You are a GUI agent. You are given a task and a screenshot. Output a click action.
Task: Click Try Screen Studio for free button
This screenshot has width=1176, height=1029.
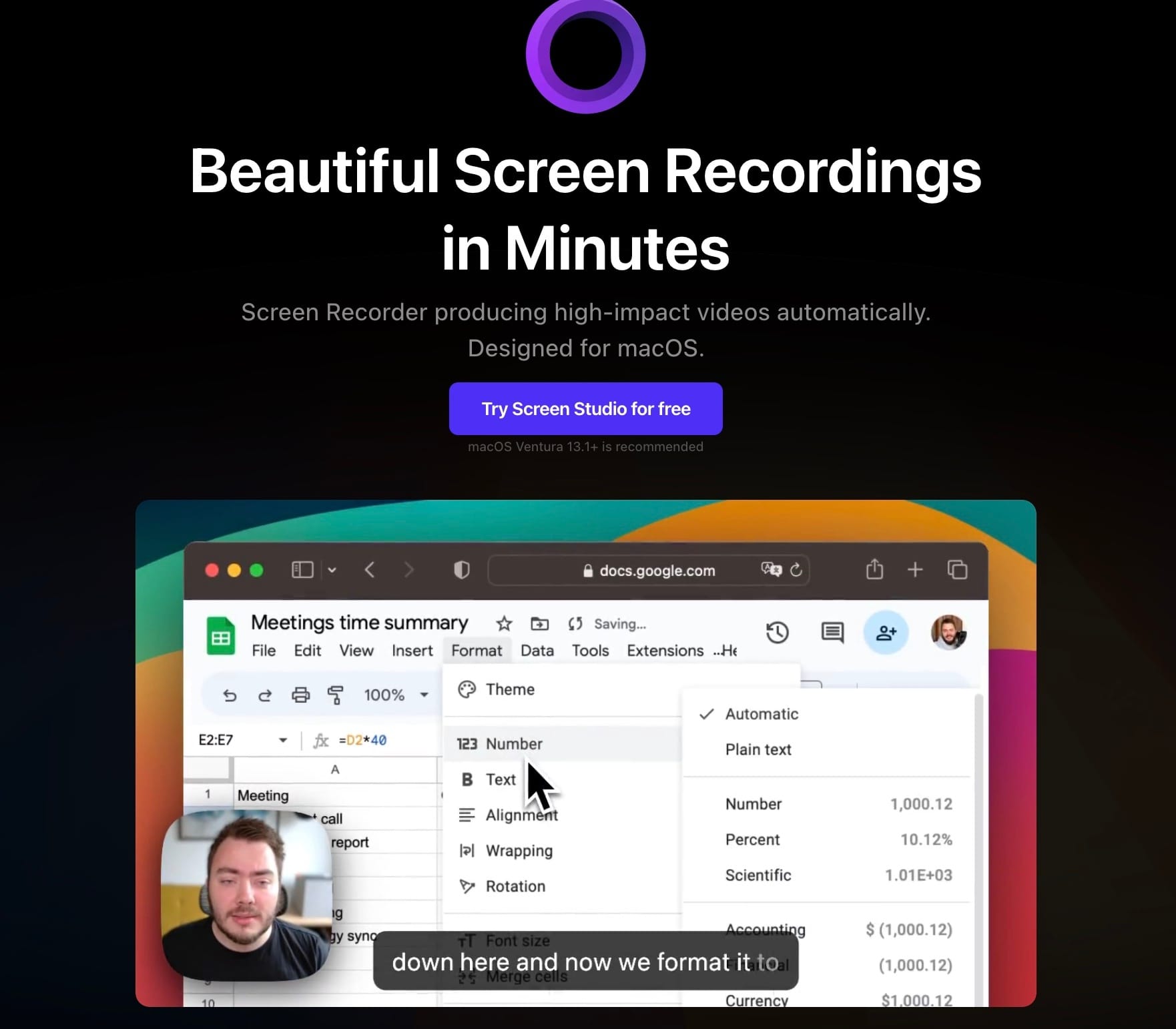[586, 408]
